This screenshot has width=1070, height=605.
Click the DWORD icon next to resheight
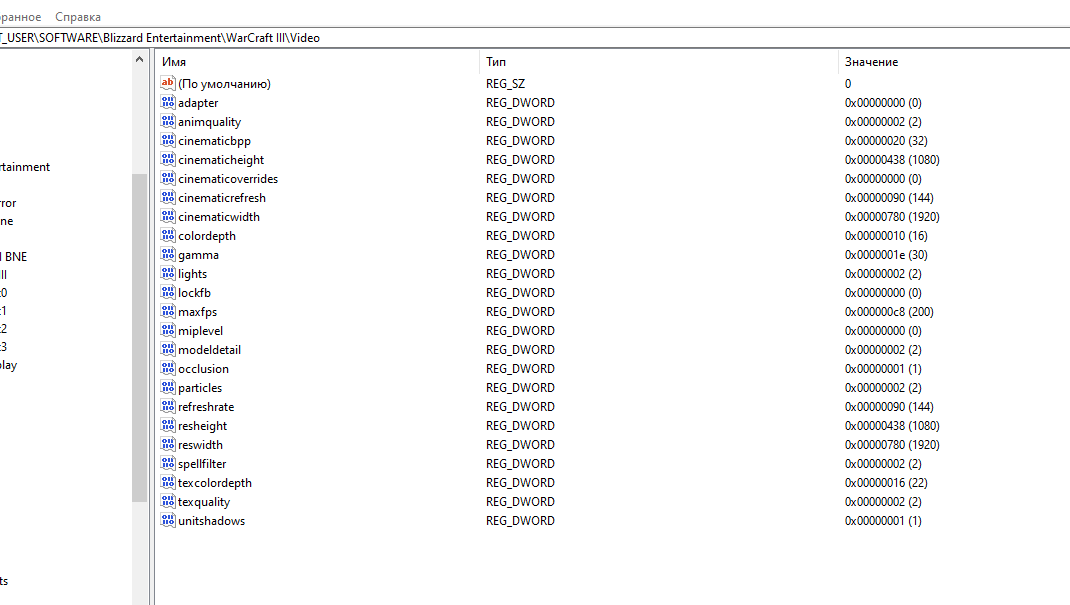[168, 425]
